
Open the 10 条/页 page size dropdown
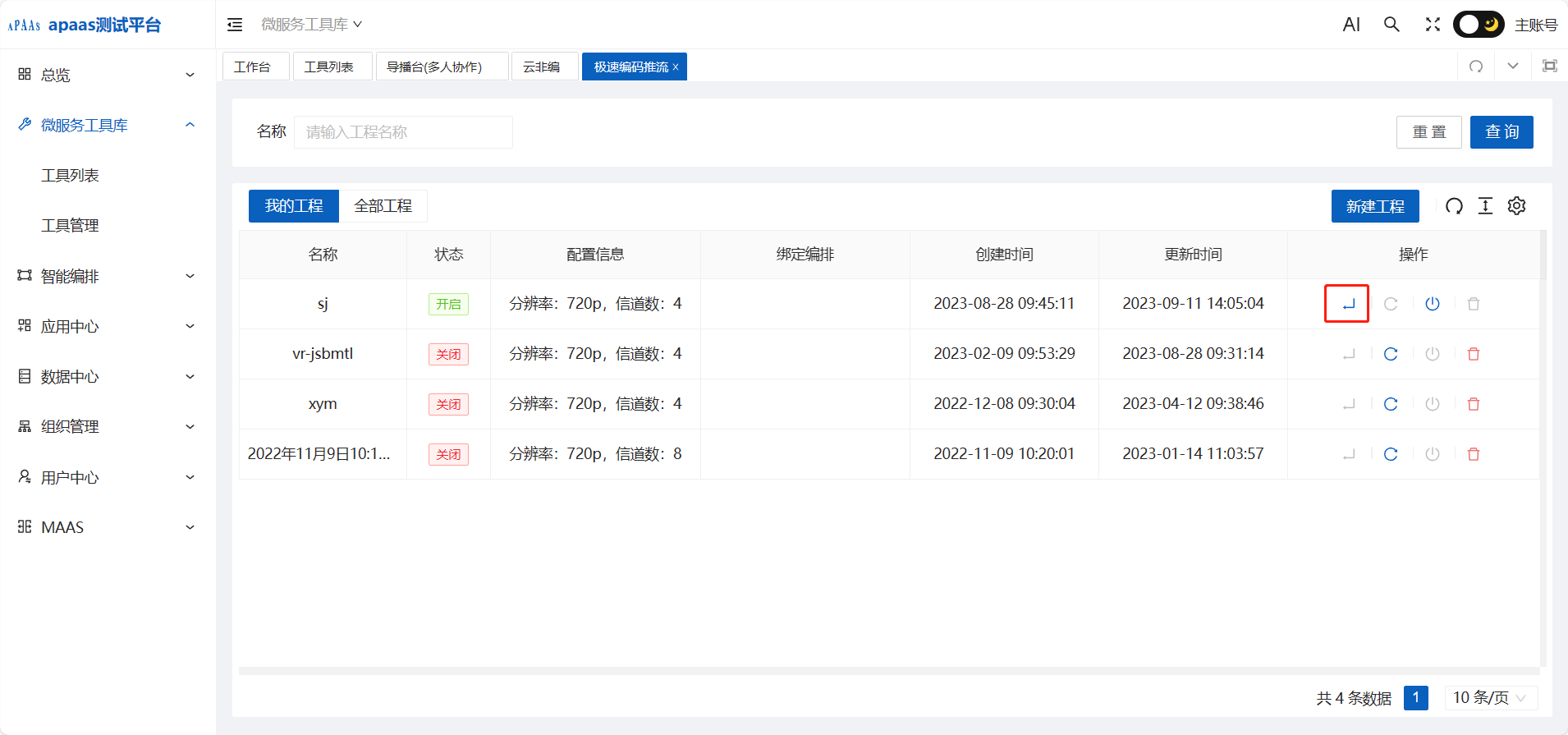1490,698
